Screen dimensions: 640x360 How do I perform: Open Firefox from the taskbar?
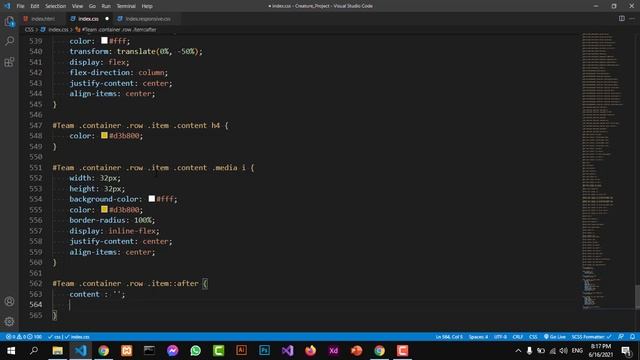tap(310, 351)
